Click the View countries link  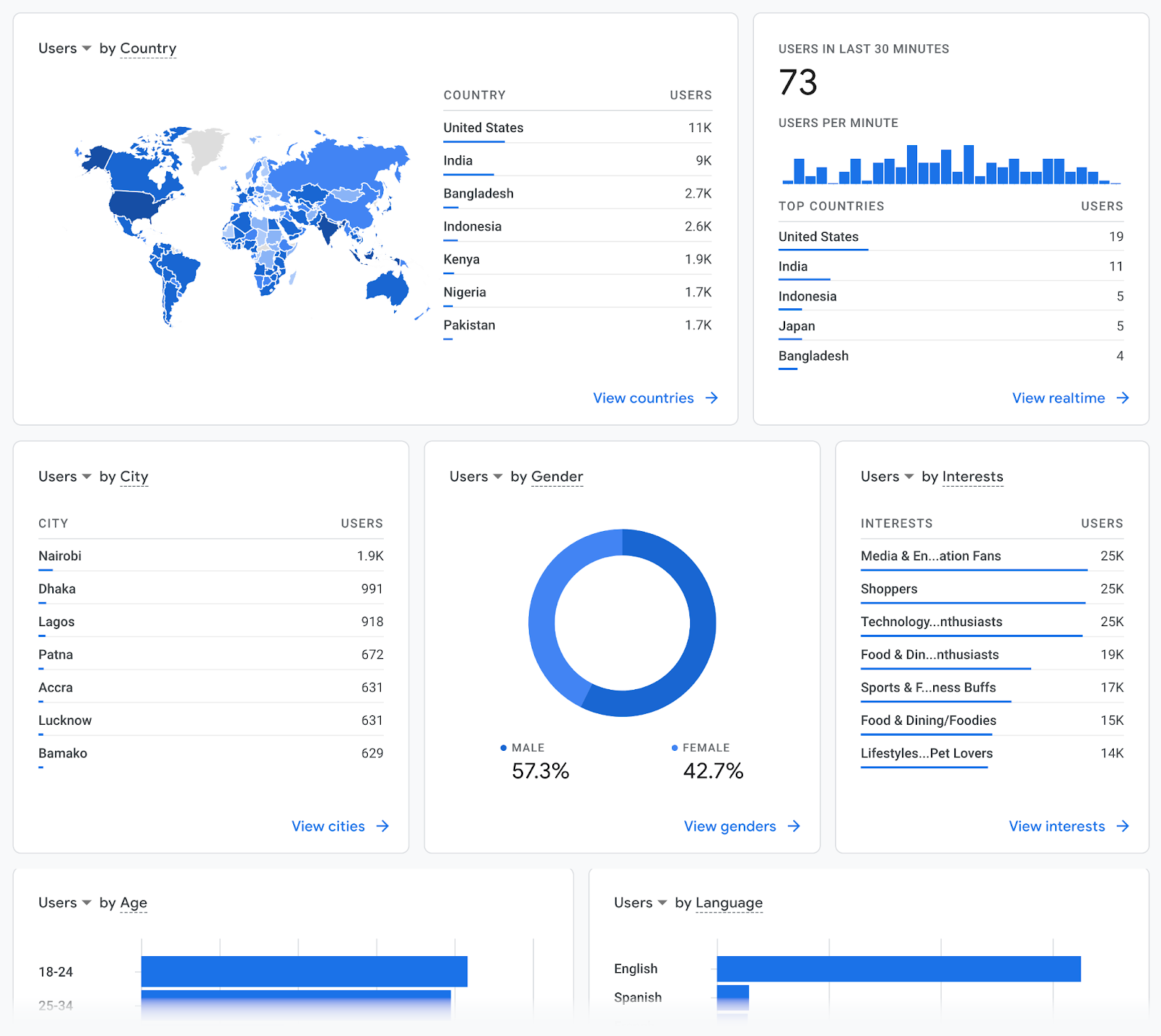[x=643, y=398]
